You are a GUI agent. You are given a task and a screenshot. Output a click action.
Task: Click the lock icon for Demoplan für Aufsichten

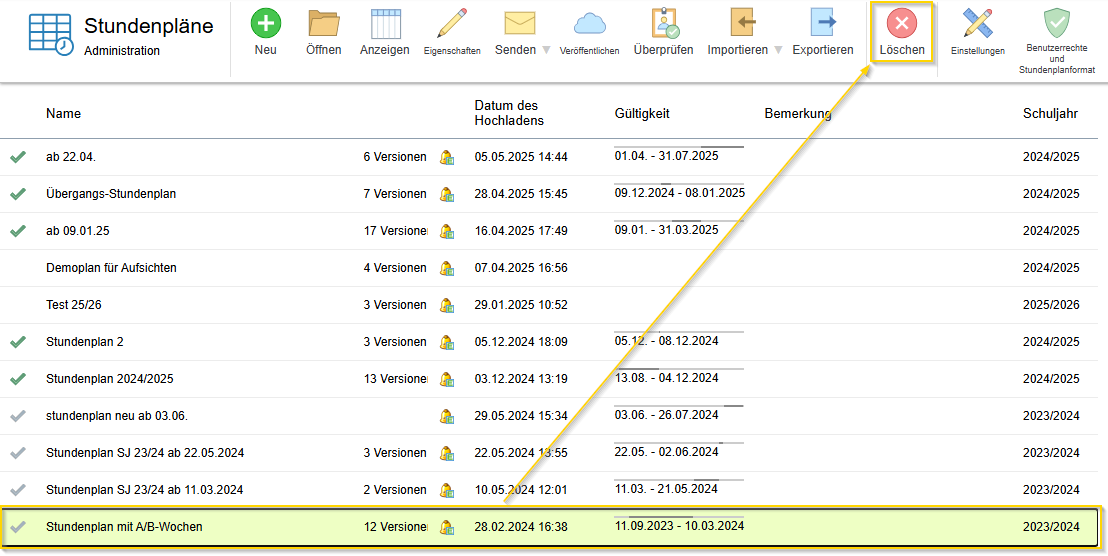447,268
